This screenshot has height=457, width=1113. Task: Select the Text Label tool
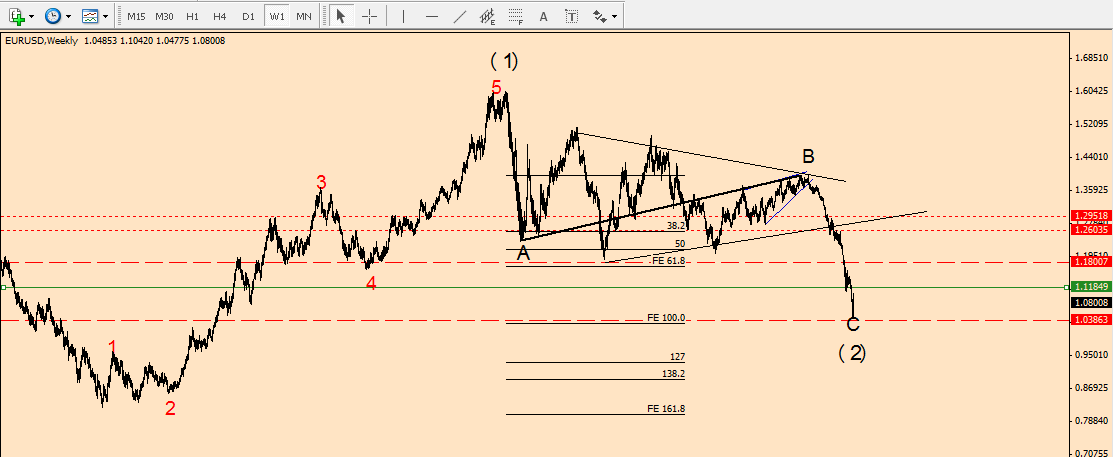point(571,16)
